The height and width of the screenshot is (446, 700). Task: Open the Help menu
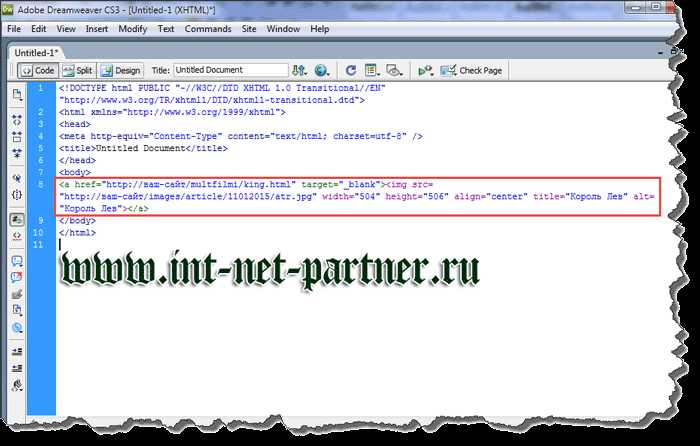(x=320, y=29)
